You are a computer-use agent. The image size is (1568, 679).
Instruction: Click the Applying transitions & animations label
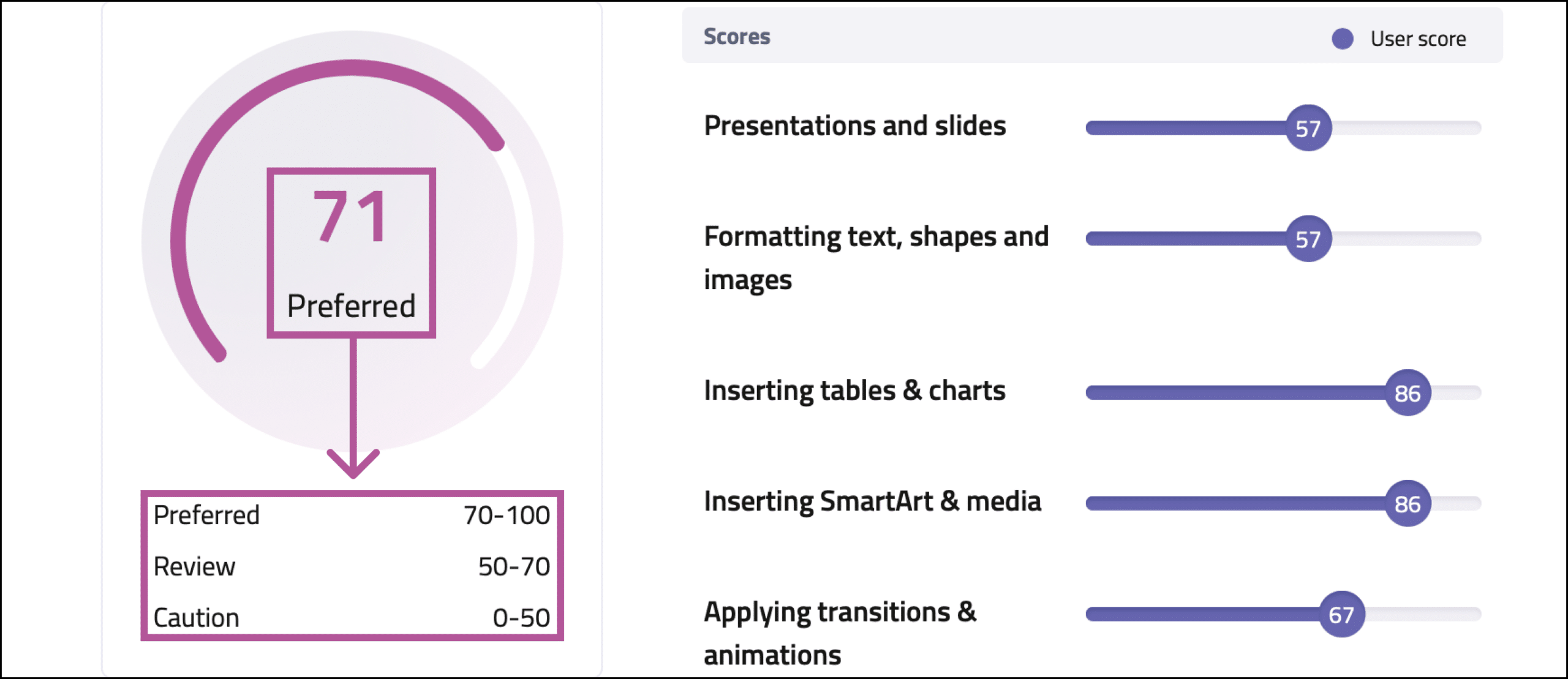(x=840, y=634)
